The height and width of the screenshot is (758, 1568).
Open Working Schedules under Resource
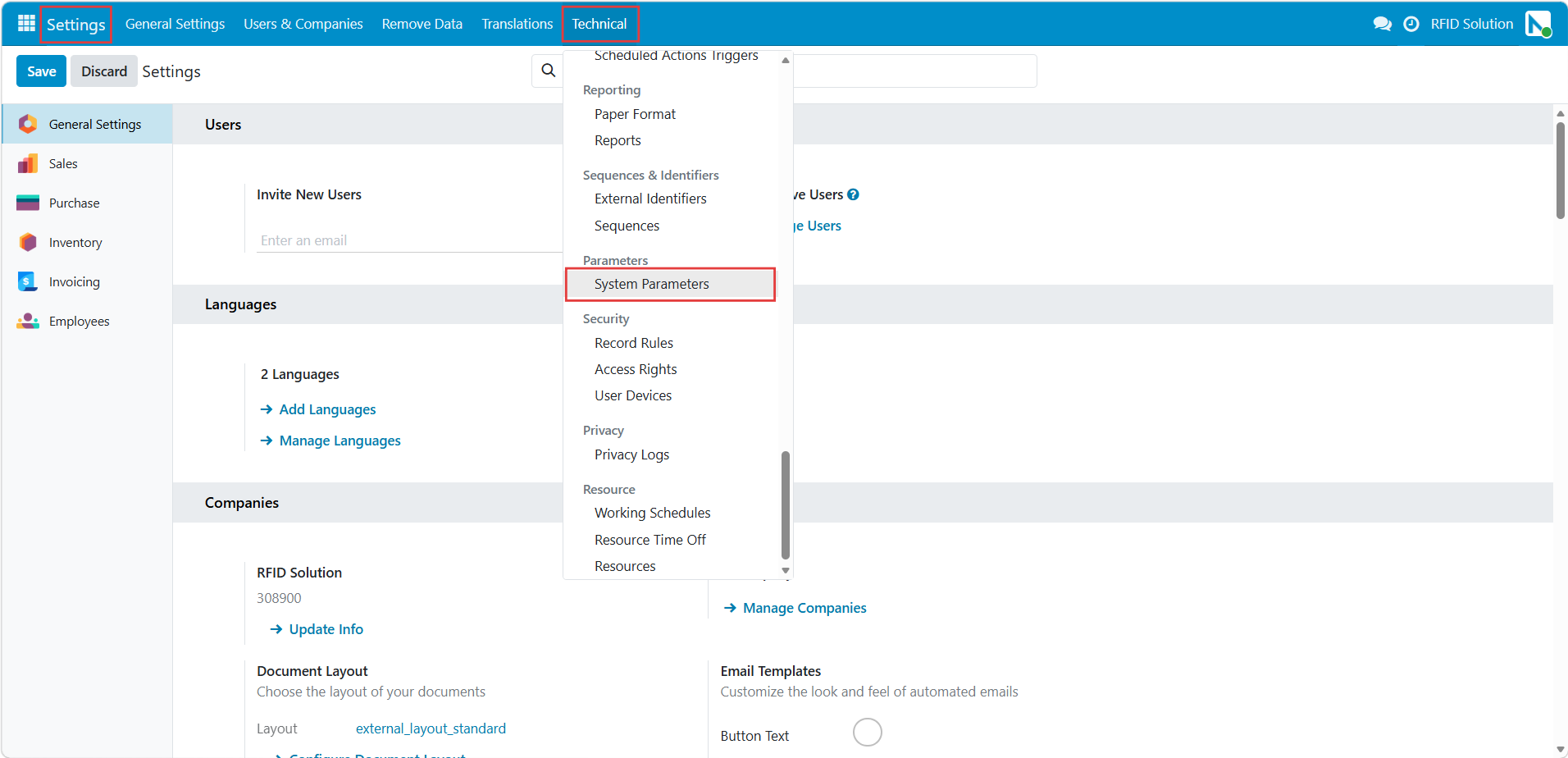(653, 513)
